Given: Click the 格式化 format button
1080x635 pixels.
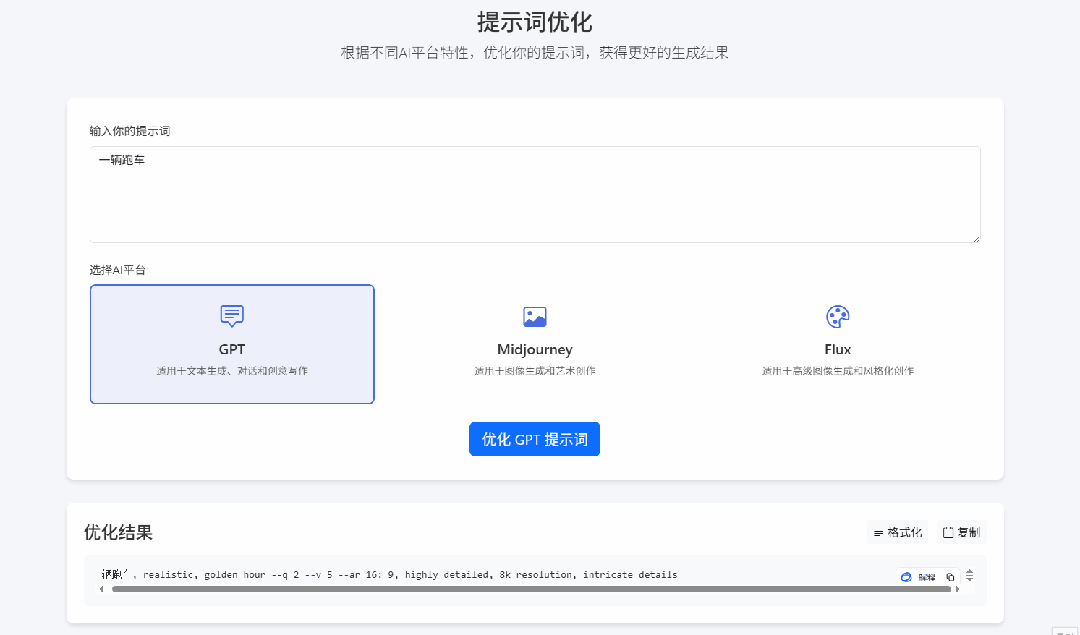Looking at the screenshot, I should [897, 532].
